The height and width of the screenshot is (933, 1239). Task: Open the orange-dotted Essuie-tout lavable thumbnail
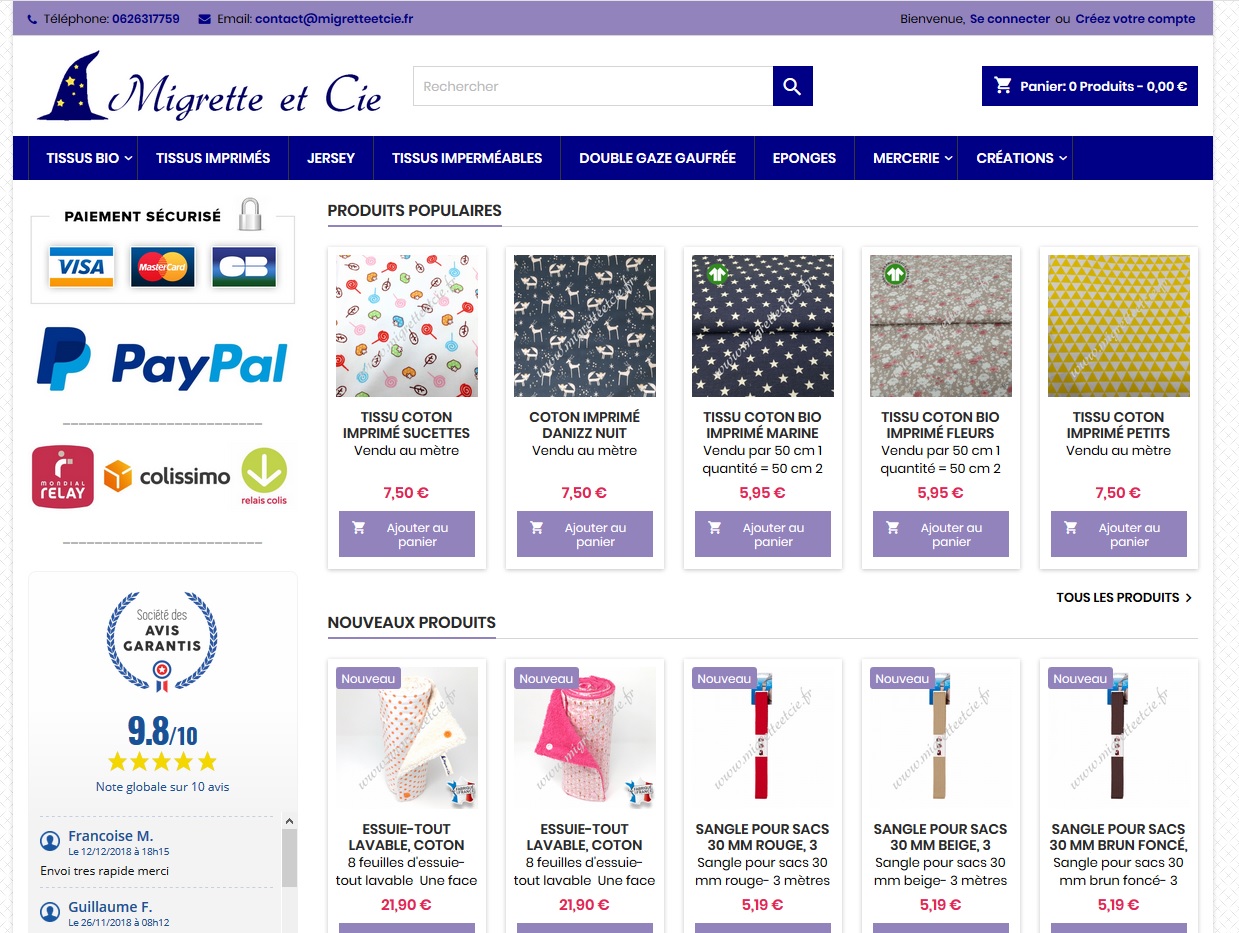407,738
